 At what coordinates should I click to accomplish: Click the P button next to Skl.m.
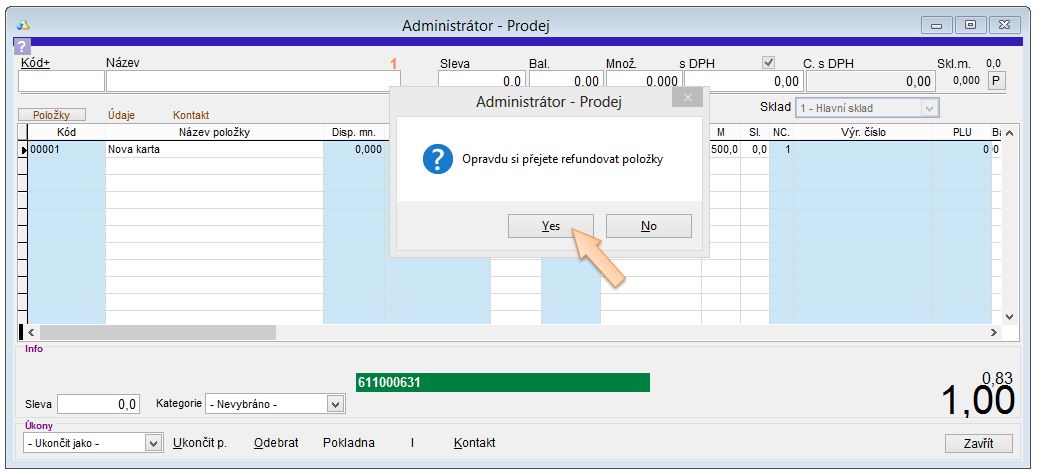996,82
